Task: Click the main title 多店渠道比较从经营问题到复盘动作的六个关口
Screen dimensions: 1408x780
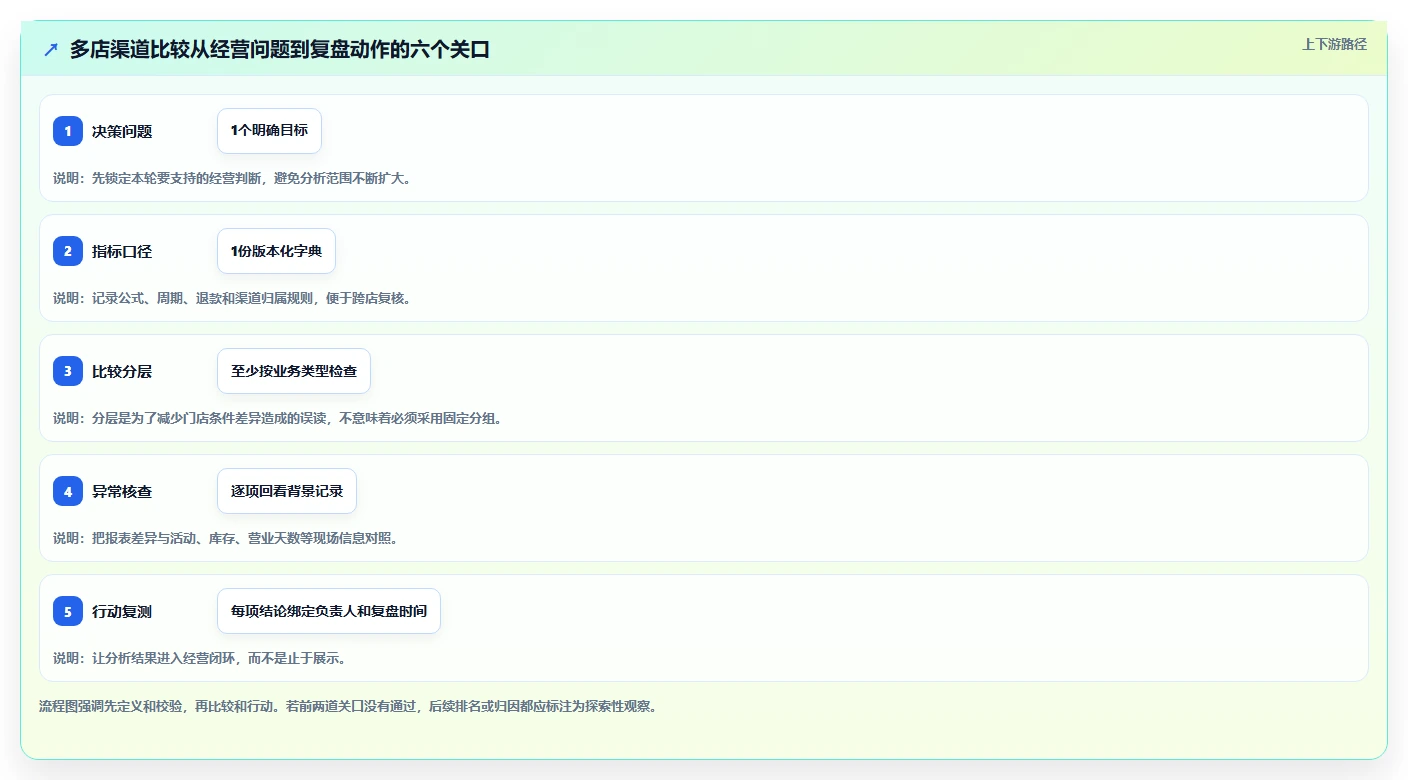Action: click(x=280, y=49)
